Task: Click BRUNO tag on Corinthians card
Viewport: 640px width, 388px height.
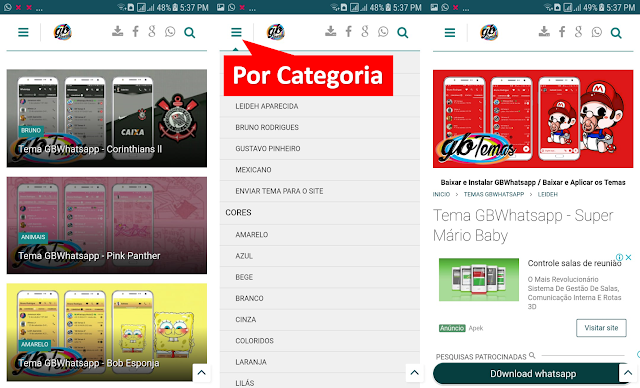Action: point(31,131)
